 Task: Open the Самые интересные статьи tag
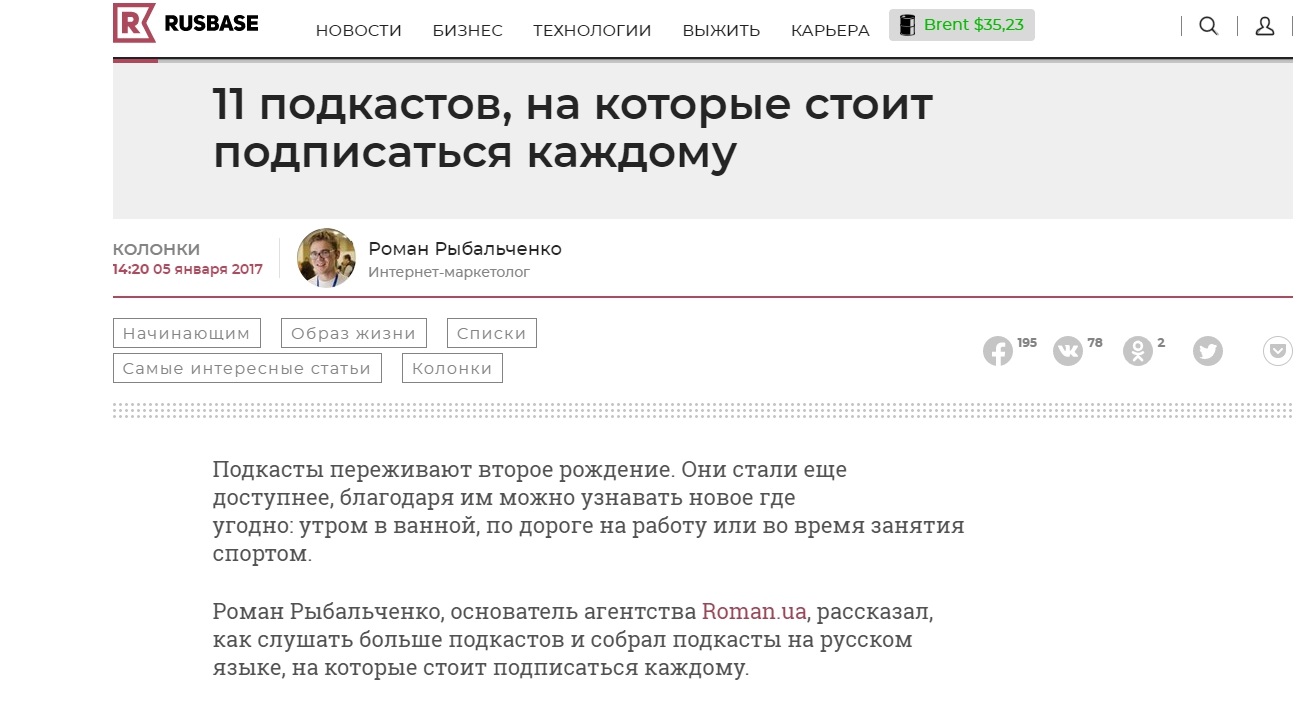click(x=247, y=368)
